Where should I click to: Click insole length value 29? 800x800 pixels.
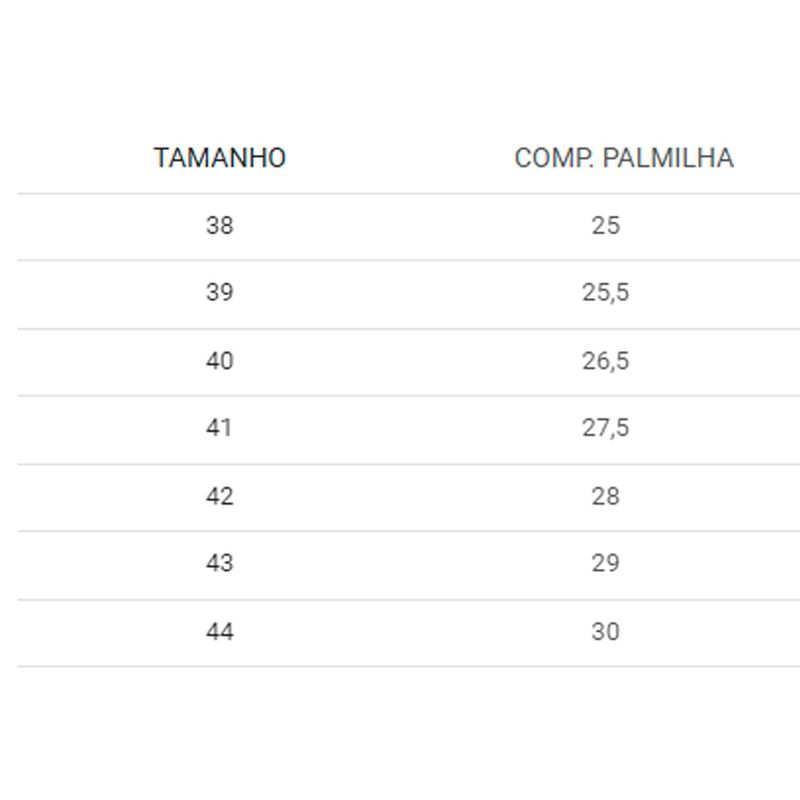click(x=606, y=563)
